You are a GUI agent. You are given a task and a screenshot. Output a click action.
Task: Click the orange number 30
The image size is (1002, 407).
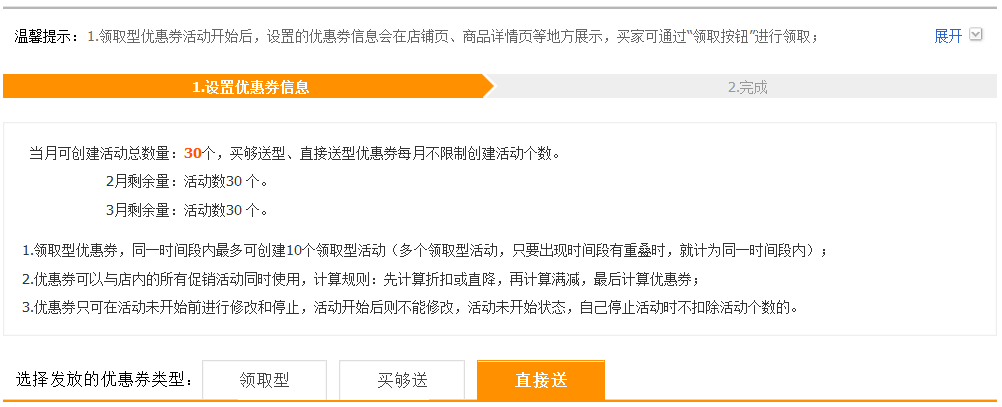[192, 153]
